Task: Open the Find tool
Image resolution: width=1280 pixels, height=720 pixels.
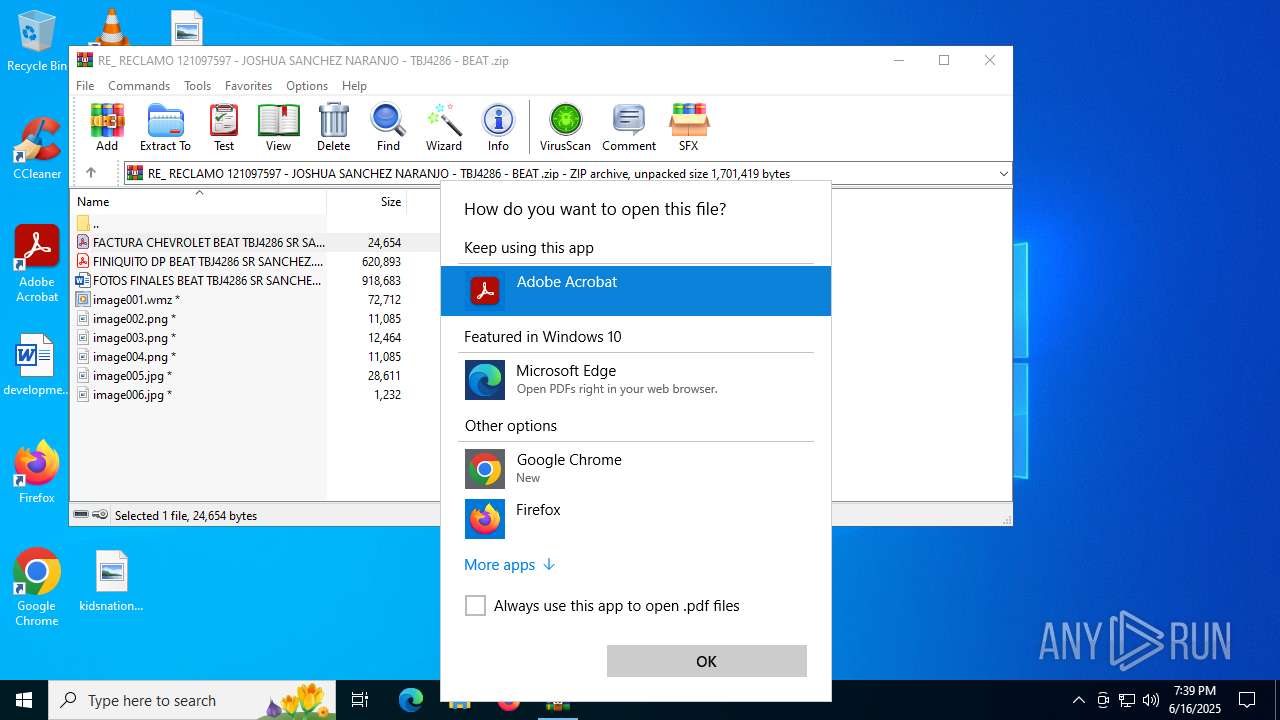Action: 388,127
